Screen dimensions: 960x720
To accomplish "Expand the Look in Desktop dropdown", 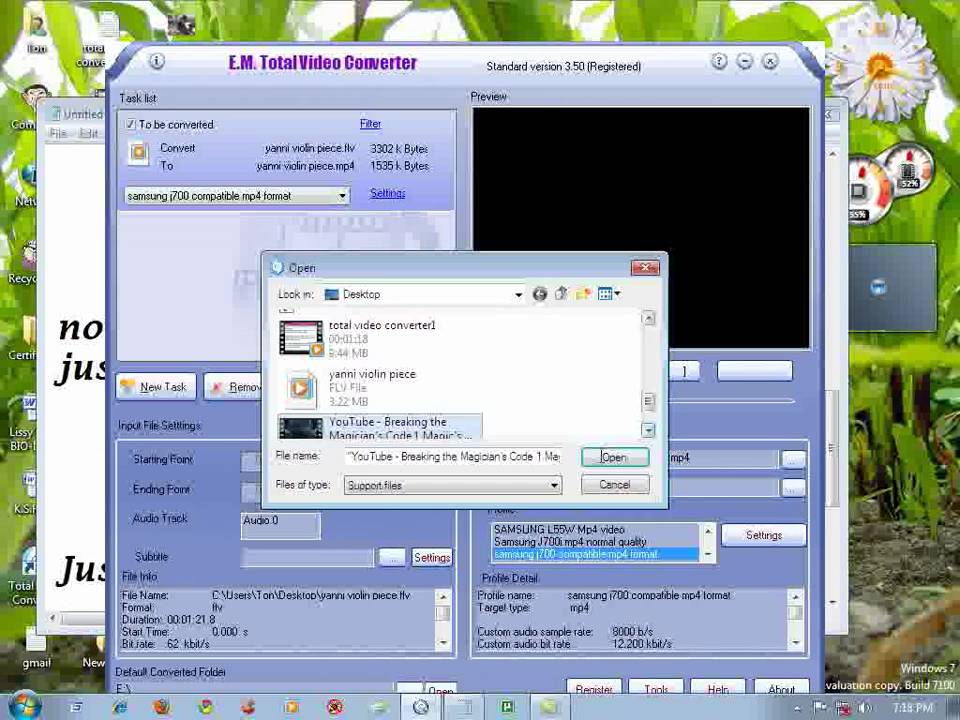I will coord(518,294).
